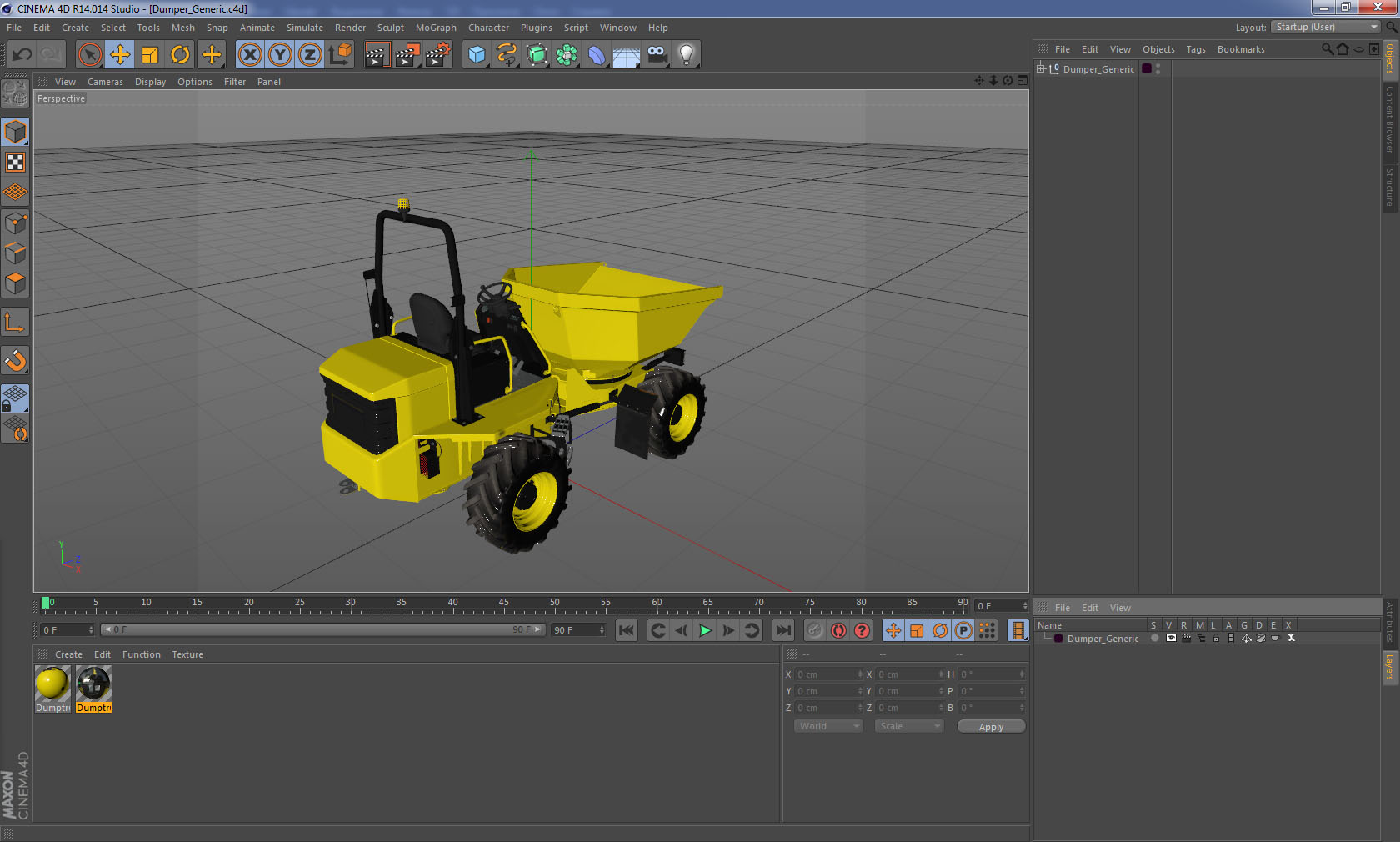Expand the Dumper_Generic object tree
This screenshot has height=842, width=1400.
(1041, 68)
